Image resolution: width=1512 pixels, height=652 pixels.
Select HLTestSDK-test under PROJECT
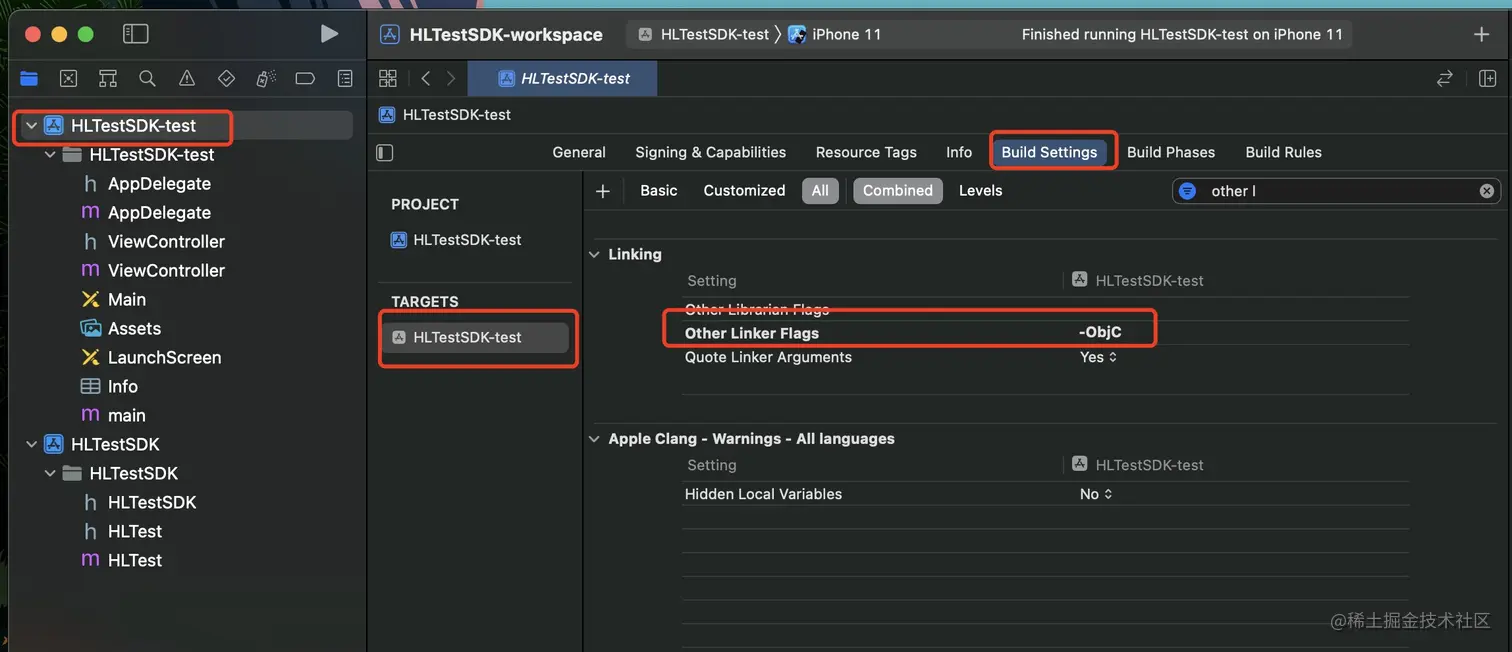pos(467,240)
